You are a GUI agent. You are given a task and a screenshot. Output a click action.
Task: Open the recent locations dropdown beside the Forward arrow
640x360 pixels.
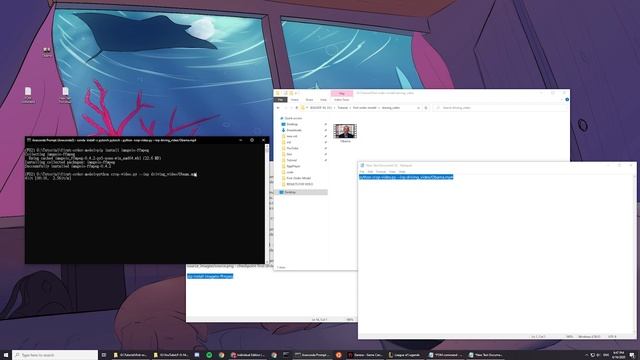coord(291,108)
